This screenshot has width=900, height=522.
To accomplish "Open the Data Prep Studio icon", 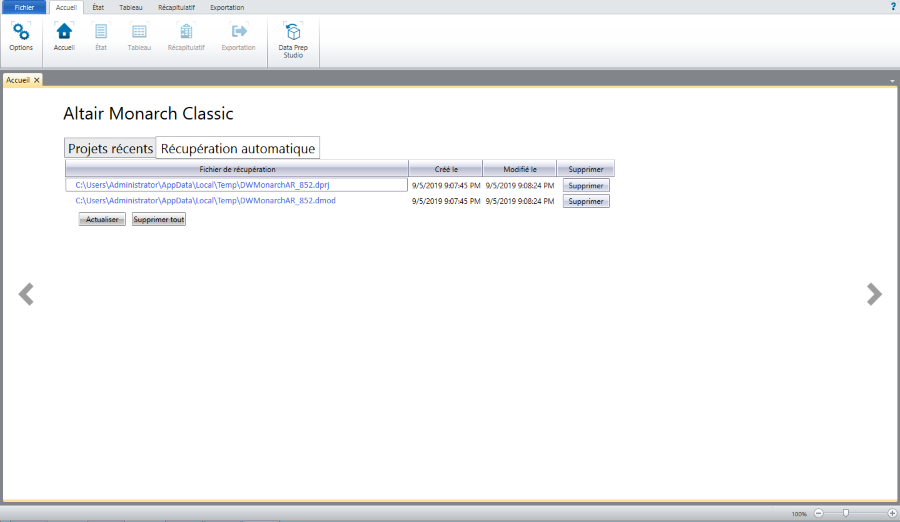I will [x=292, y=33].
